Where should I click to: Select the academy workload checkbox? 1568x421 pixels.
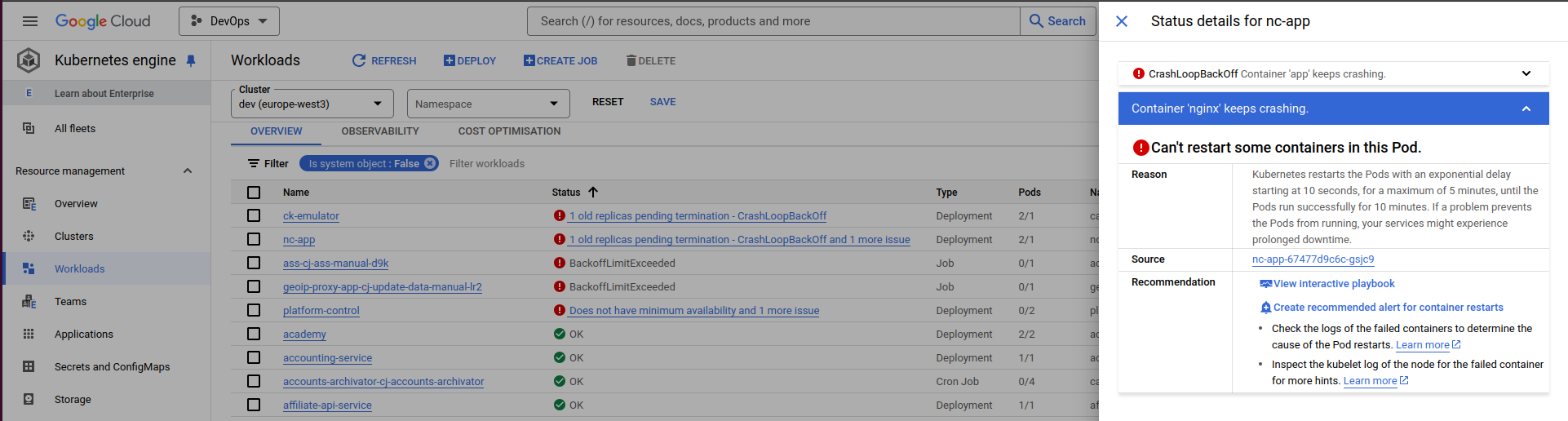point(254,335)
